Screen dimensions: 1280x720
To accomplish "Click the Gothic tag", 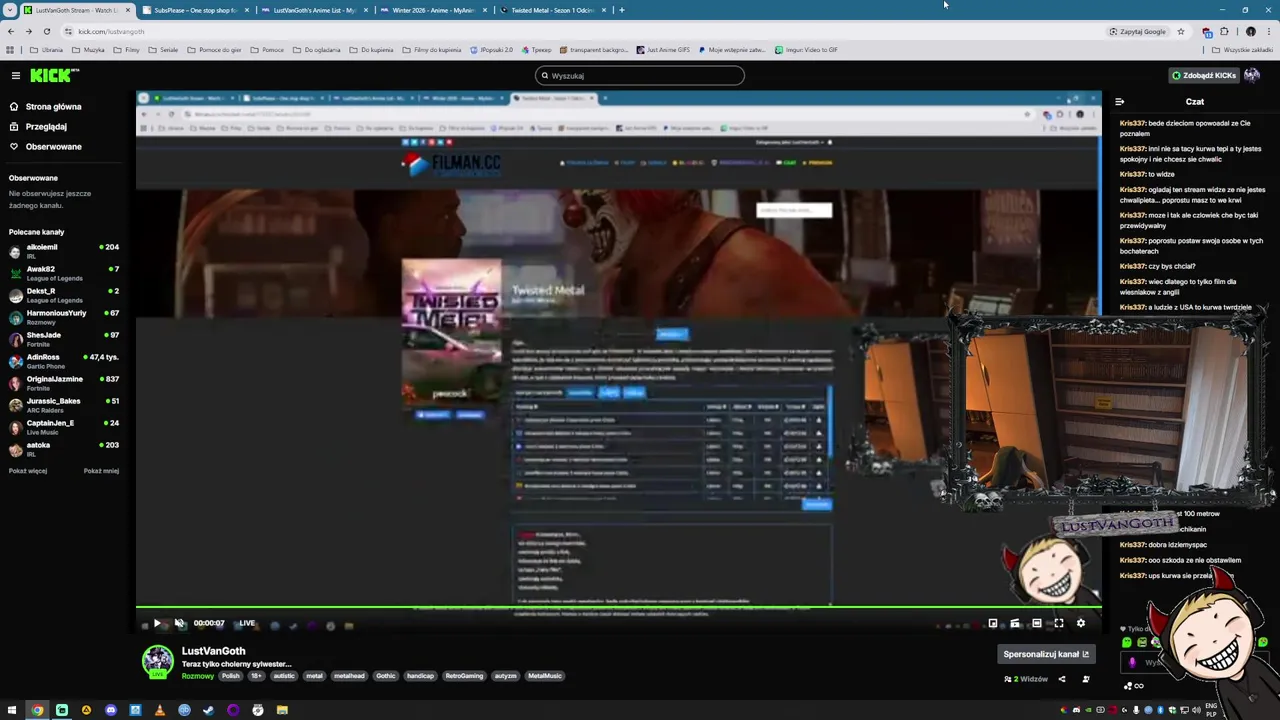I will point(386,676).
